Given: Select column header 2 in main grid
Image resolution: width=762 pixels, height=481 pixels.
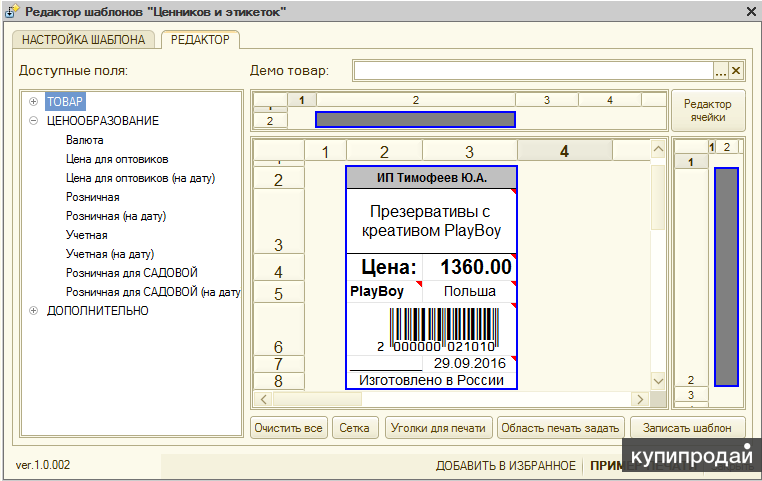Looking at the screenshot, I should tap(384, 151).
